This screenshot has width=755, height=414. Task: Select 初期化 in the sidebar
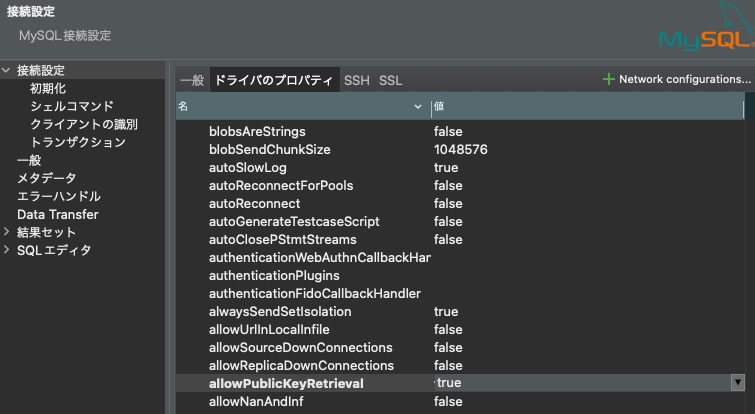48,89
